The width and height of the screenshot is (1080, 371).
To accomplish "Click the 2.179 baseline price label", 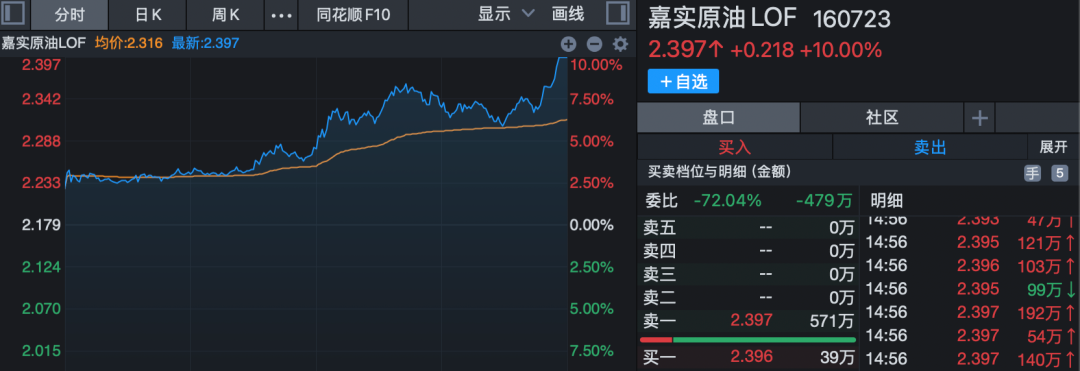I will tap(42, 225).
